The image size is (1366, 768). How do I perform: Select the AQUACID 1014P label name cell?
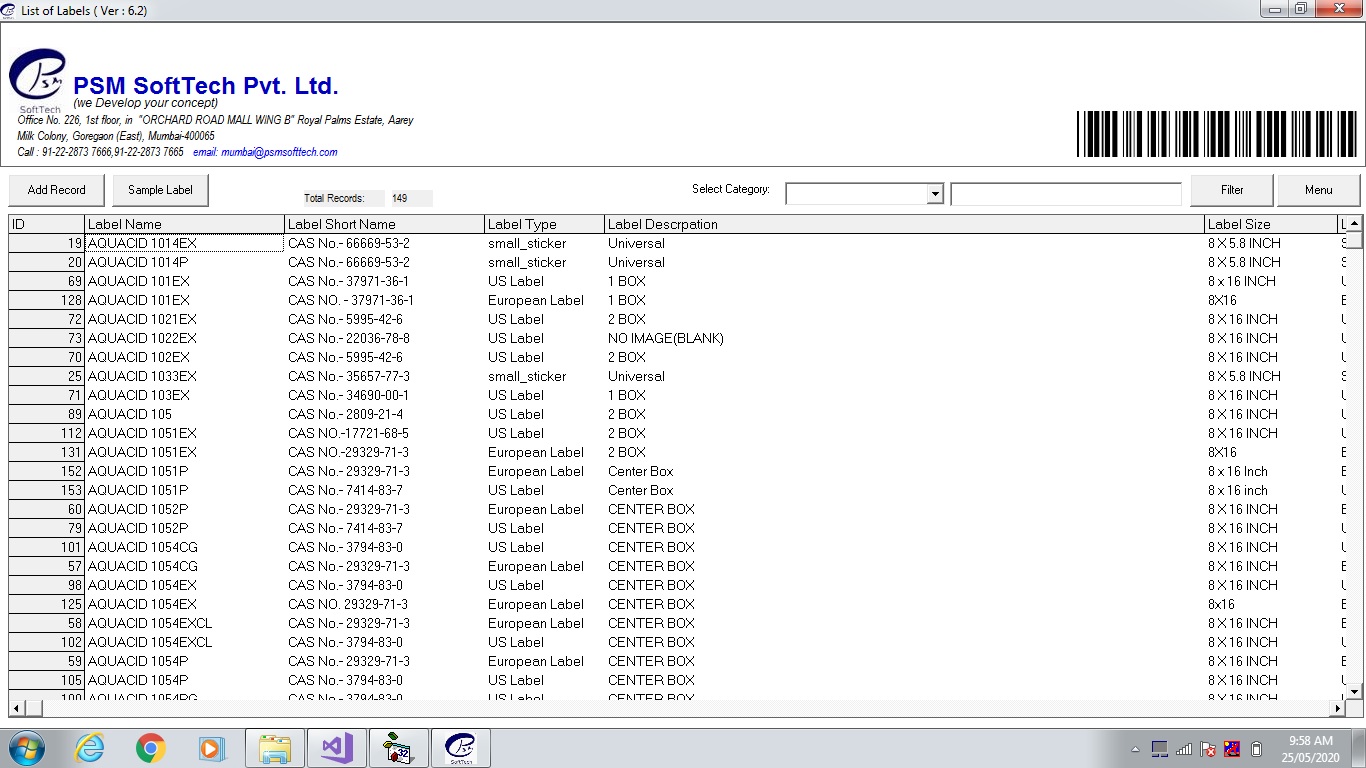pos(185,262)
